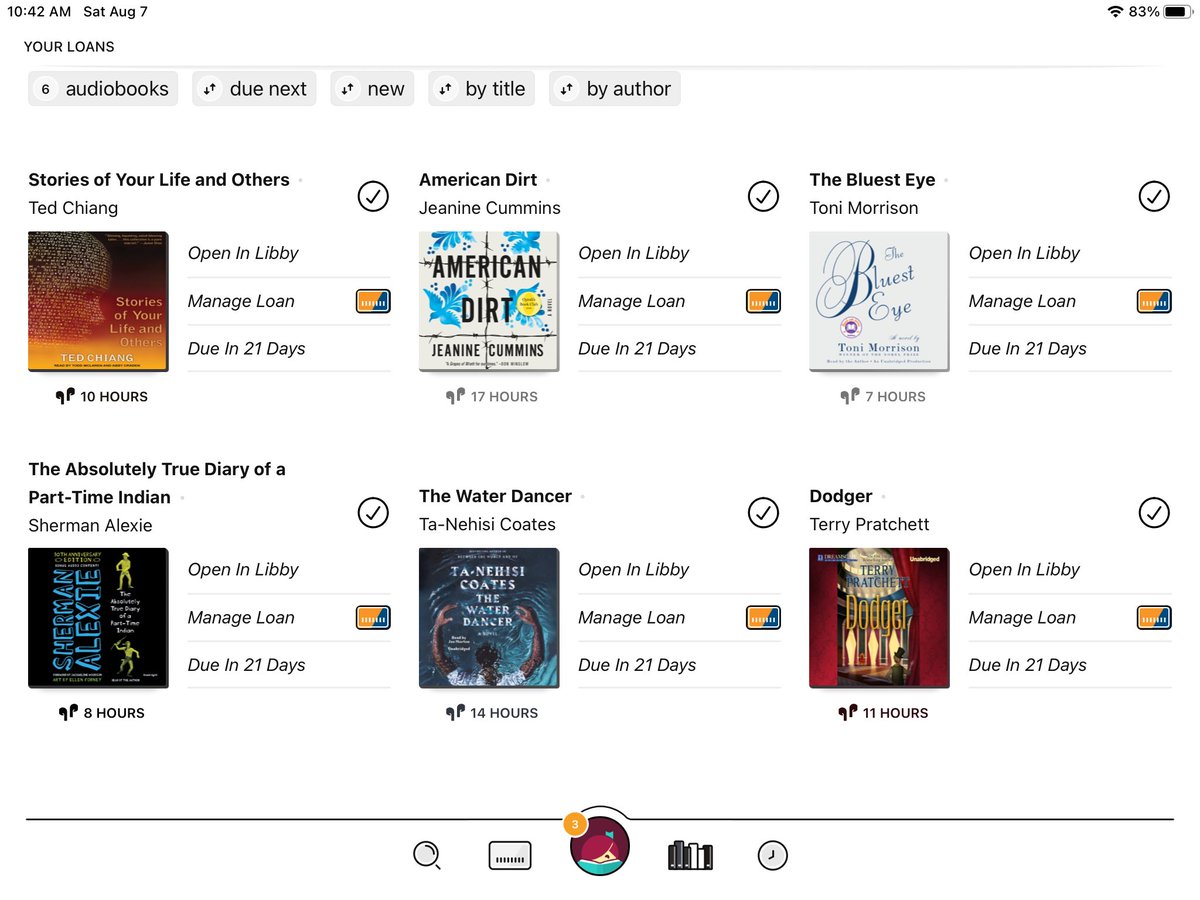The width and height of the screenshot is (1200, 900).
Task: Select title 'American Dirt'
Action: (478, 180)
